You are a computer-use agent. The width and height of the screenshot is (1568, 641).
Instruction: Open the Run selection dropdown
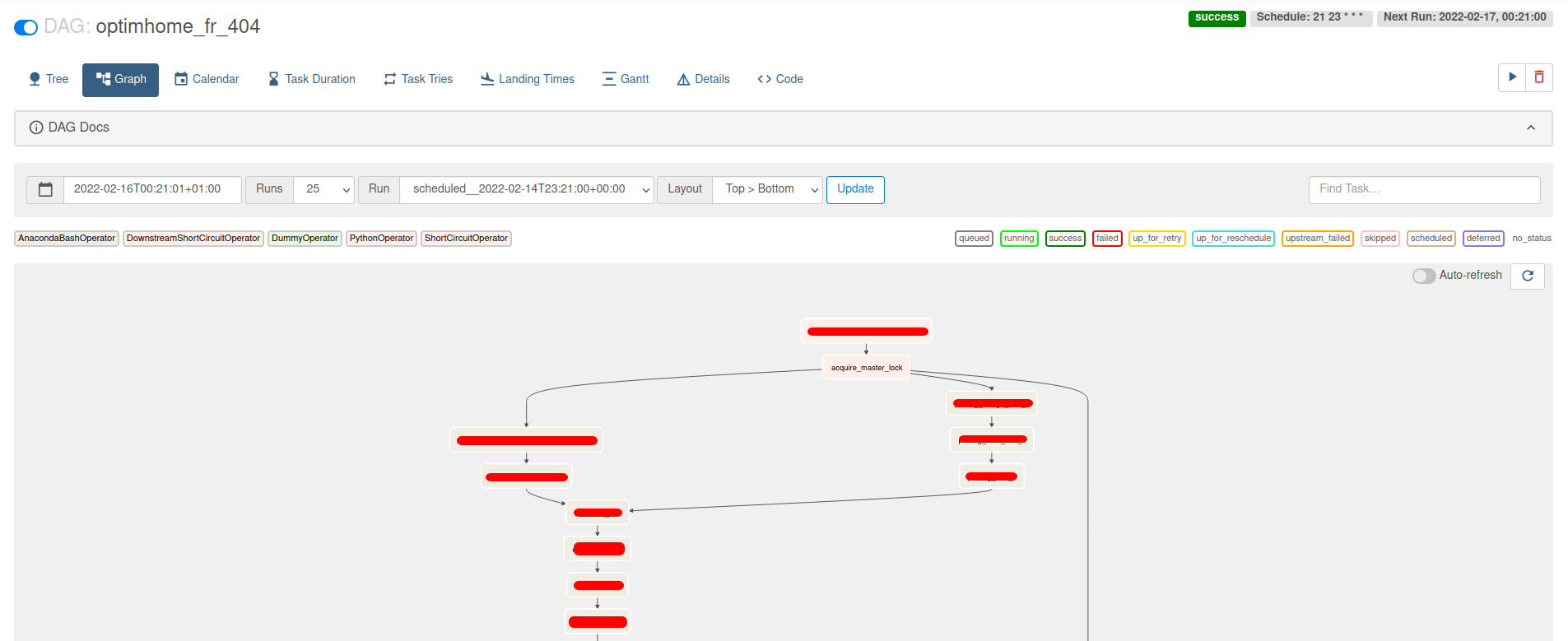pyautogui.click(x=527, y=189)
